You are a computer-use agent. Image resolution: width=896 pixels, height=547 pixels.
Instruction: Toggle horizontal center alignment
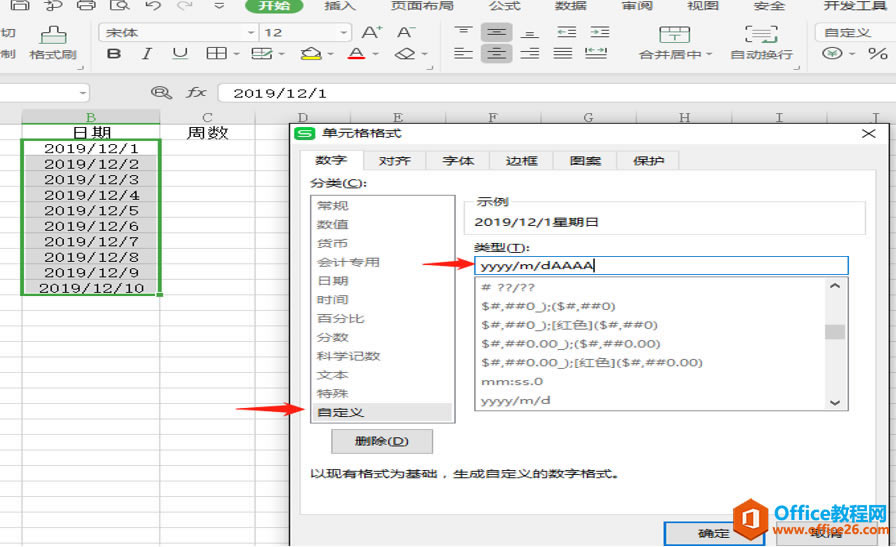click(x=496, y=54)
